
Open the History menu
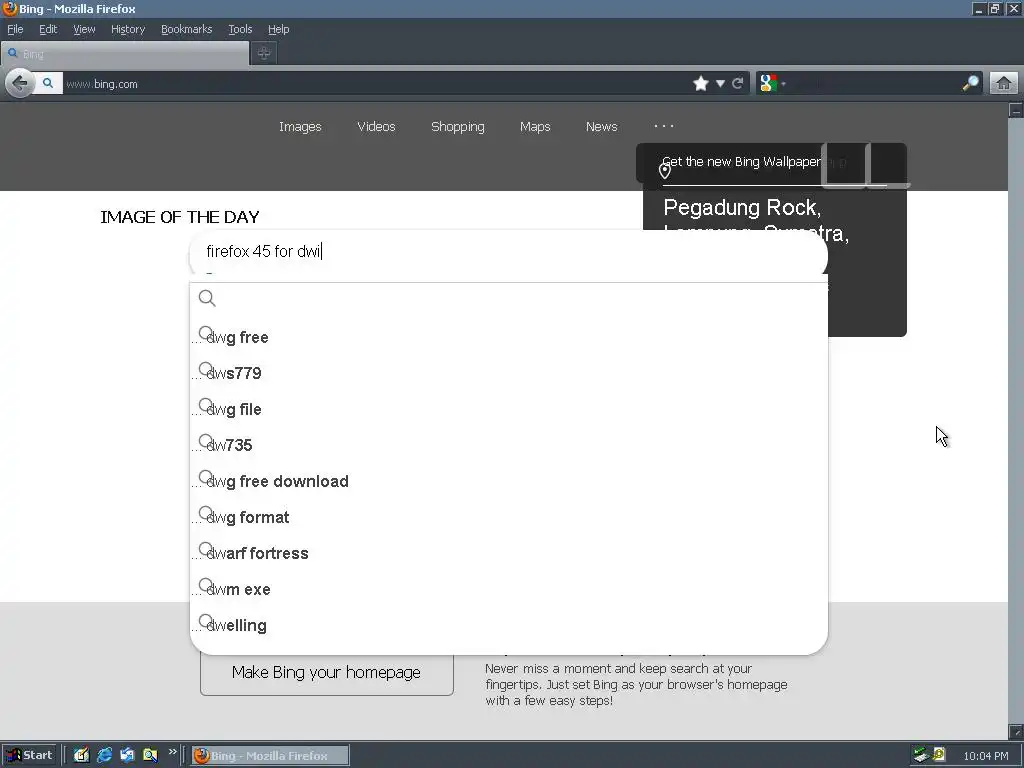pyautogui.click(x=128, y=29)
